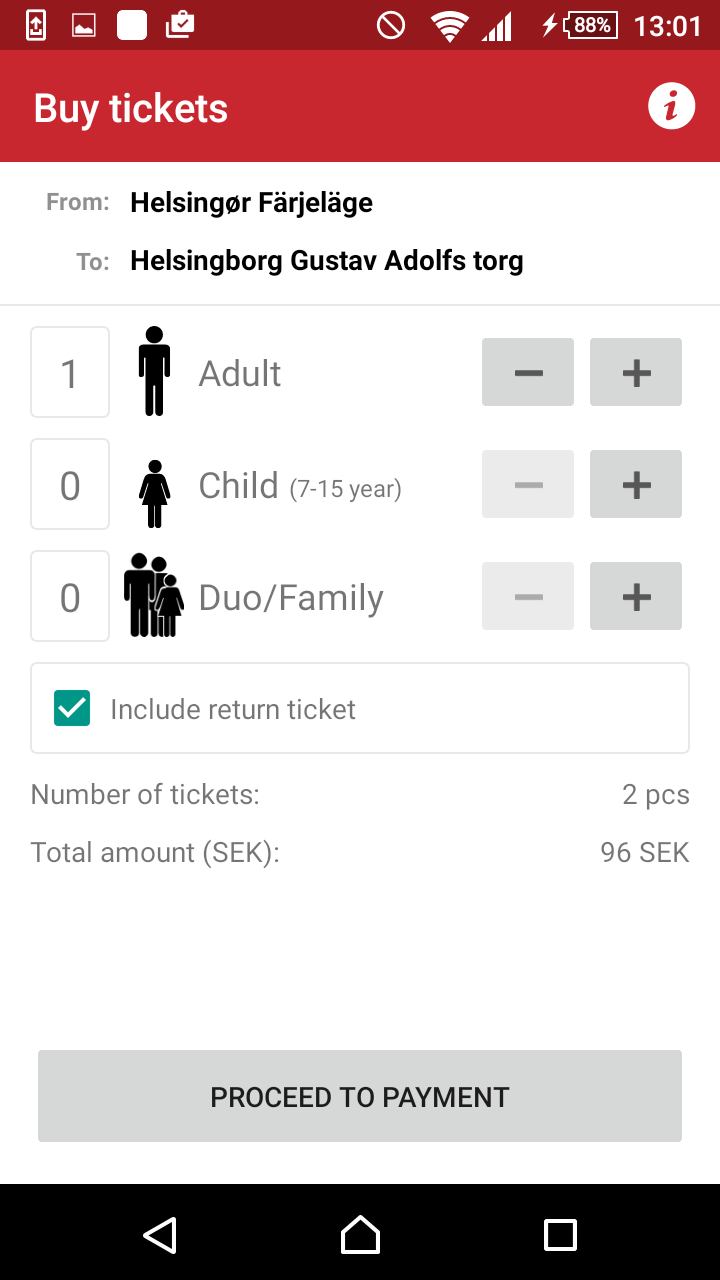Image resolution: width=720 pixels, height=1280 pixels.
Task: Select the Child quantity field
Action: click(x=70, y=484)
